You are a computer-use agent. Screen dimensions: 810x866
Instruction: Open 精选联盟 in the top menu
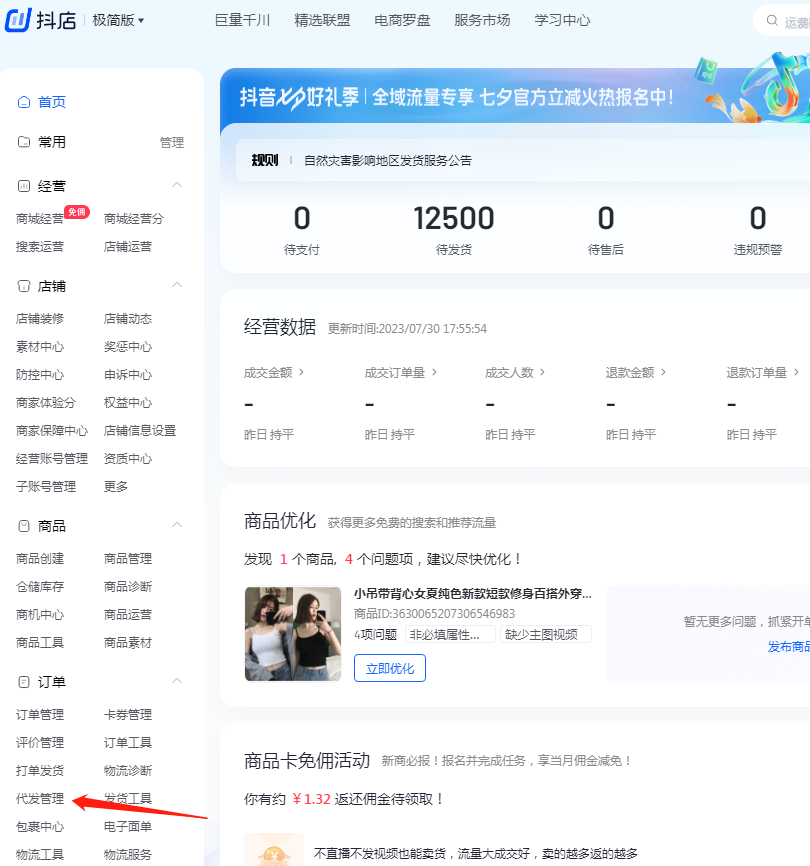point(322,20)
